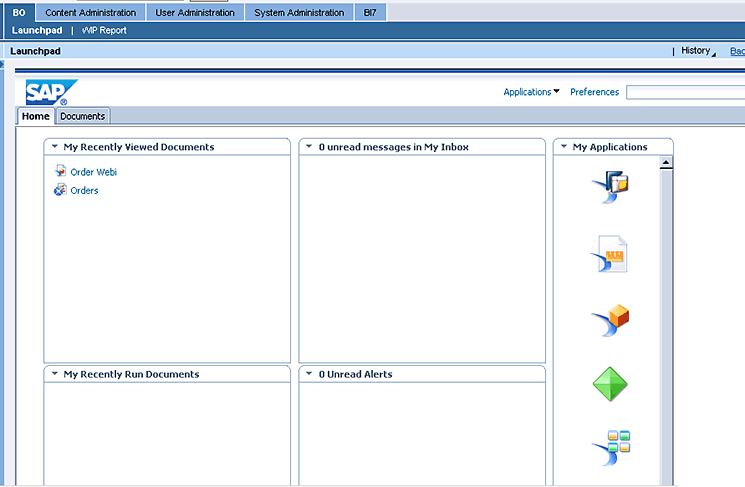
Task: Select the User Administration tab
Action: (x=195, y=13)
